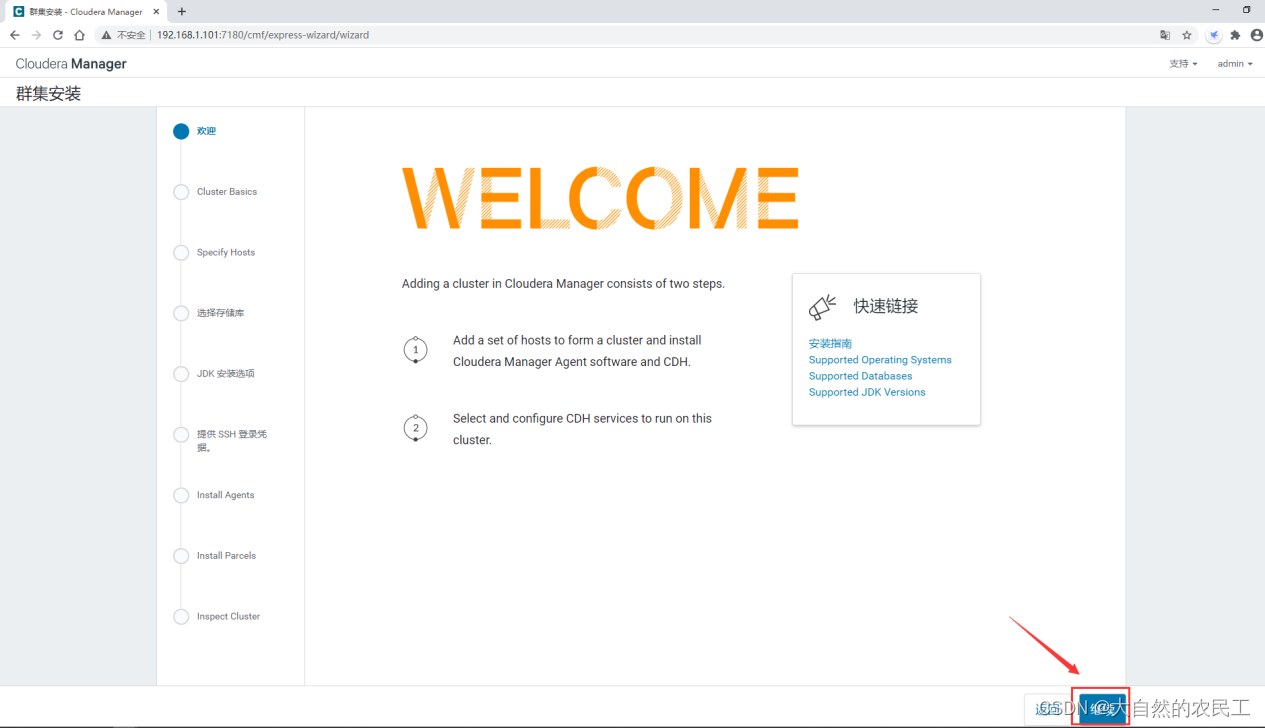The width and height of the screenshot is (1265, 728).
Task: Open the extensions puzzle icon
Action: [1235, 35]
